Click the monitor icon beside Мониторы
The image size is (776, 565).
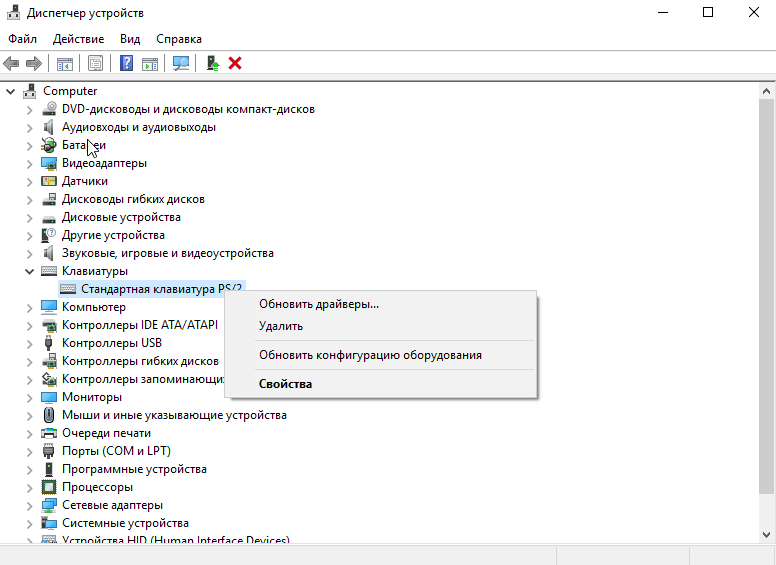[x=49, y=397]
